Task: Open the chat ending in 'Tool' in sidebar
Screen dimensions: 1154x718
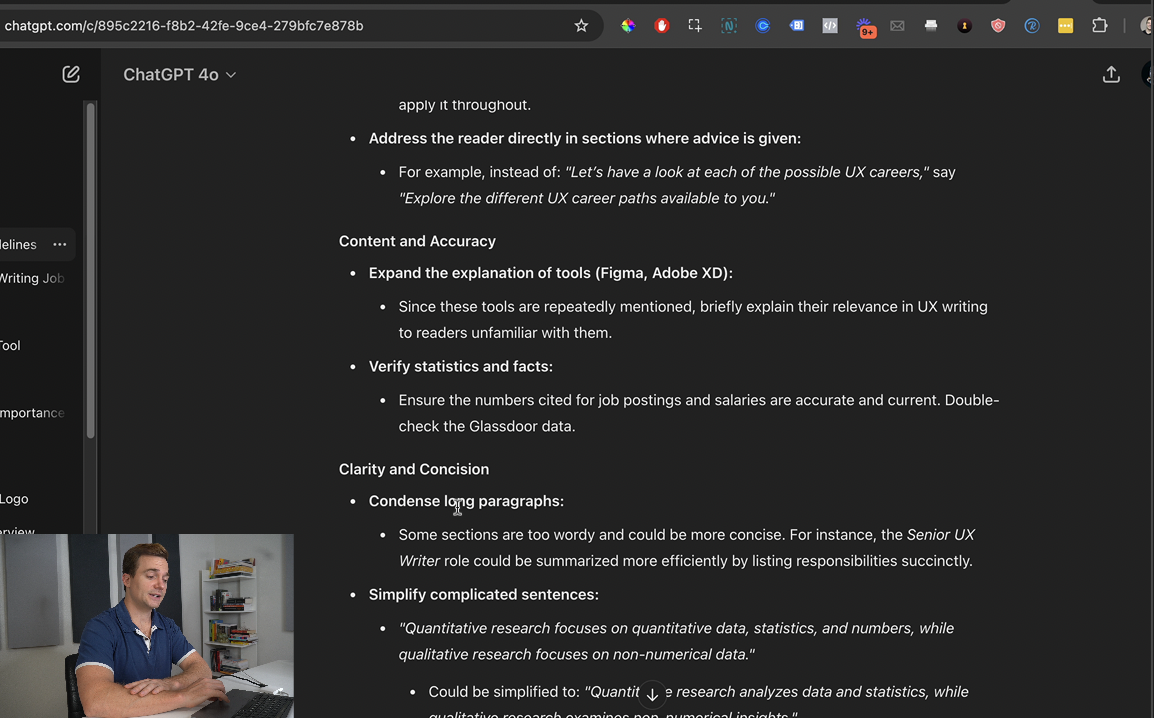Action: coord(11,345)
